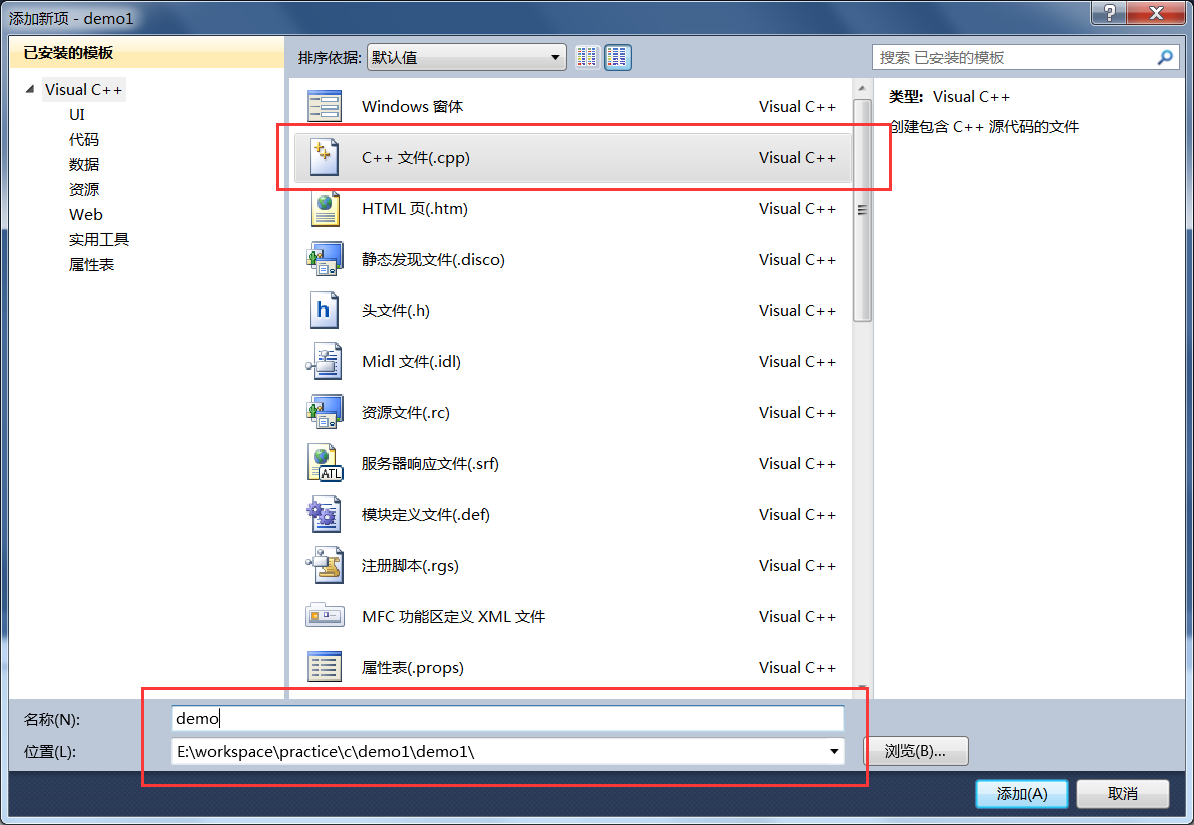Click the 已安装的模板 header
Image resolution: width=1194 pixels, height=825 pixels.
pyautogui.click(x=68, y=53)
